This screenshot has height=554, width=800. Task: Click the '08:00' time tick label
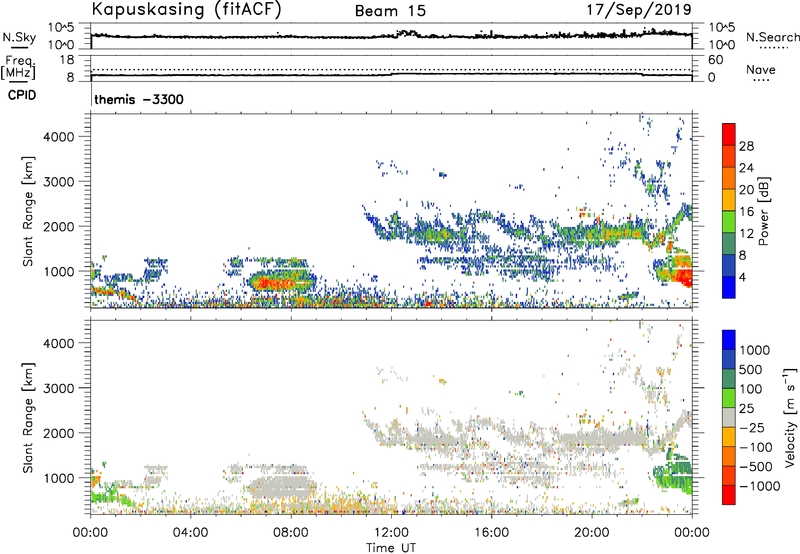pyautogui.click(x=290, y=533)
